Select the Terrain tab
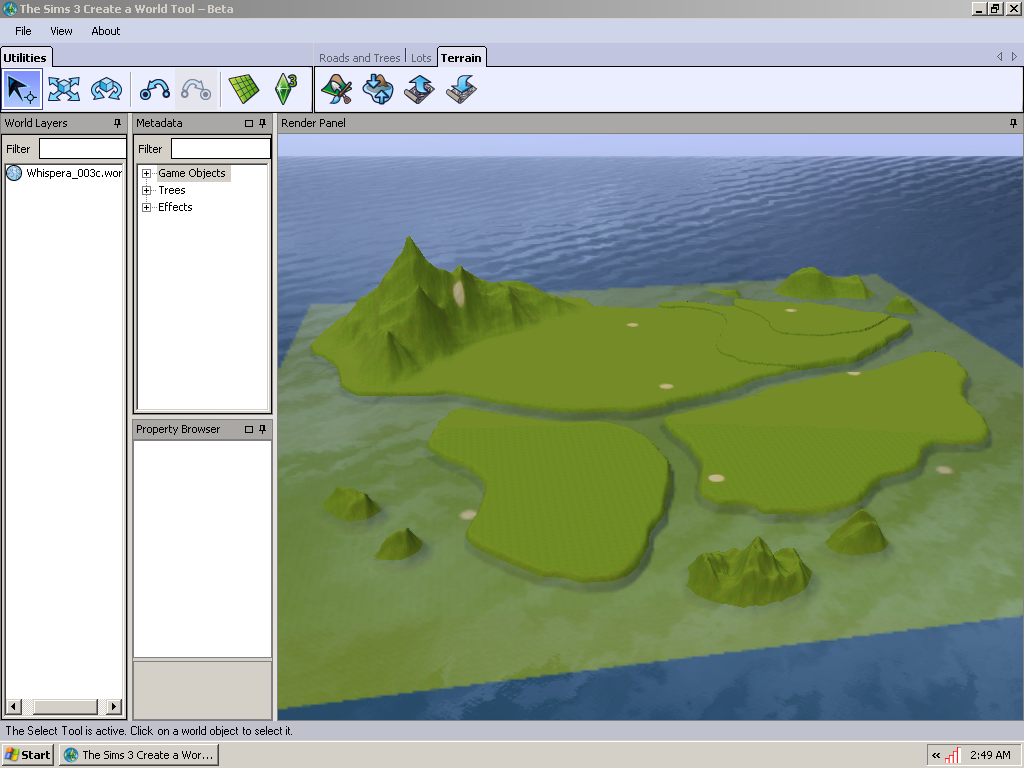This screenshot has height=768, width=1024. coord(461,57)
